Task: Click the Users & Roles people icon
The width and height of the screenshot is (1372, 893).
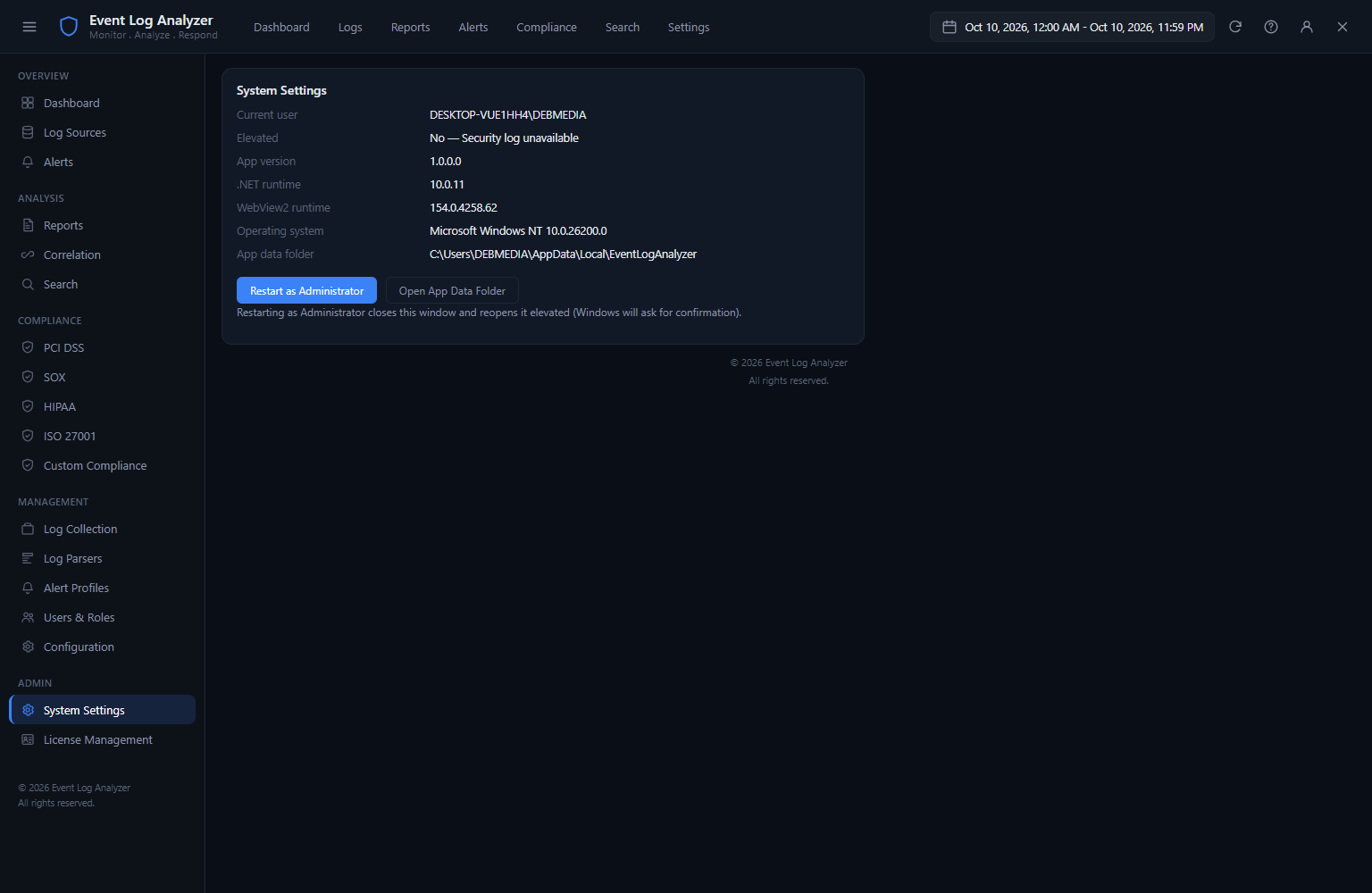Action: click(28, 617)
